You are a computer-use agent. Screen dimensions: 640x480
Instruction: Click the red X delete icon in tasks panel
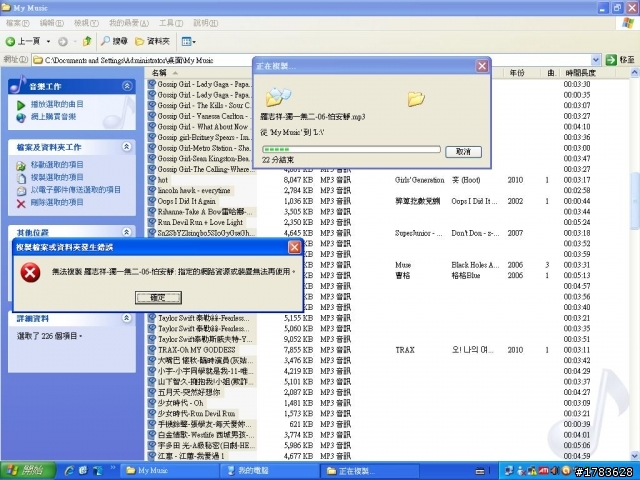(x=21, y=203)
